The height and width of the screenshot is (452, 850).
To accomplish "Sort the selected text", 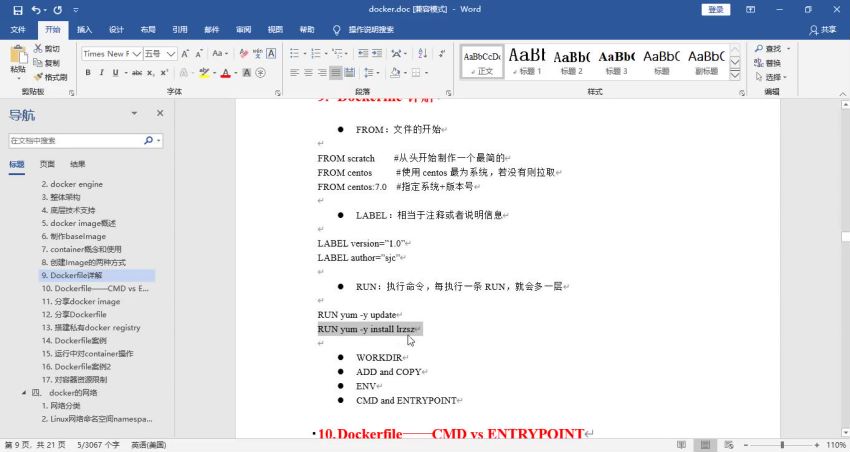I will (x=423, y=54).
